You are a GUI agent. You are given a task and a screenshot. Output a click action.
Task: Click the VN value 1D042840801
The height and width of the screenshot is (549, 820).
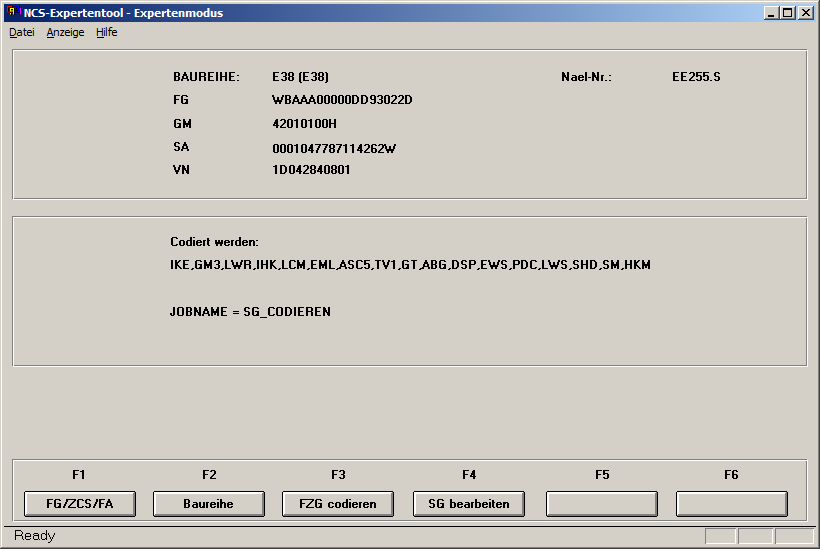tap(311, 170)
